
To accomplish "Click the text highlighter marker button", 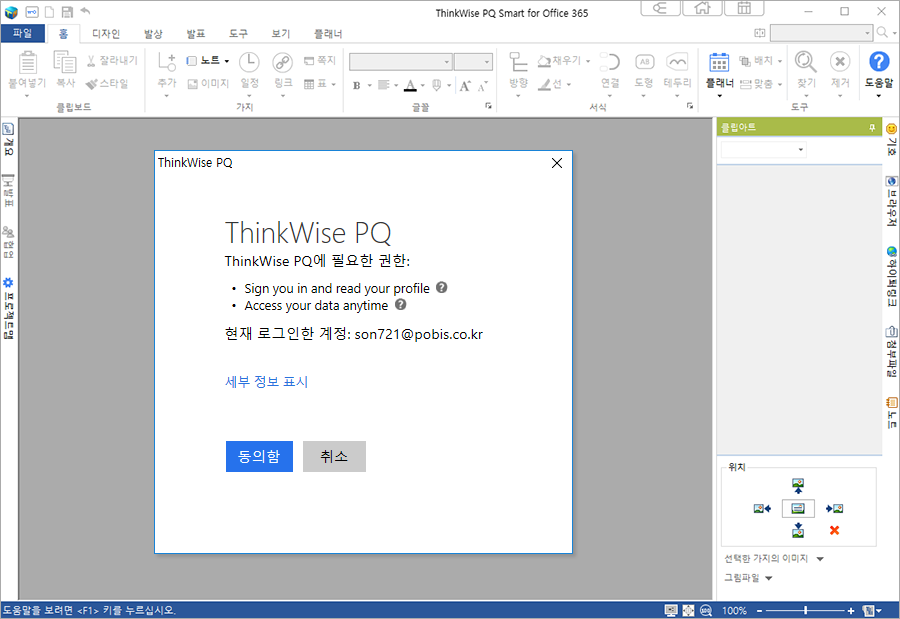I will tap(437, 86).
